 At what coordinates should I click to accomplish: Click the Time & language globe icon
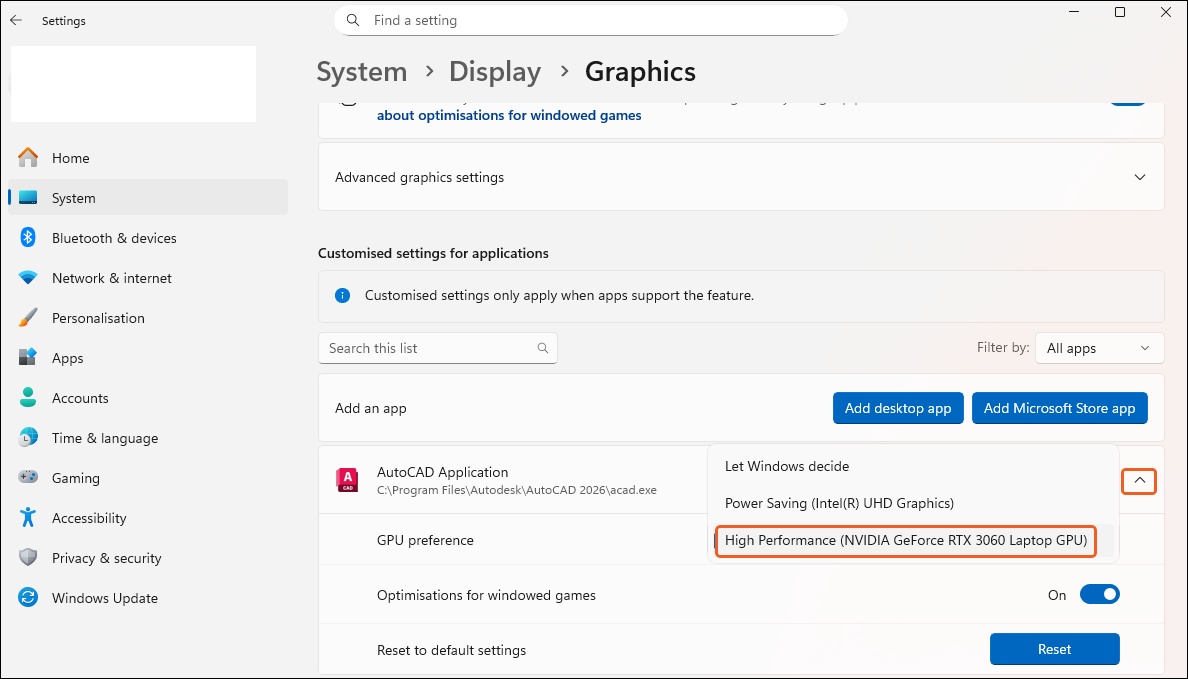tap(28, 438)
